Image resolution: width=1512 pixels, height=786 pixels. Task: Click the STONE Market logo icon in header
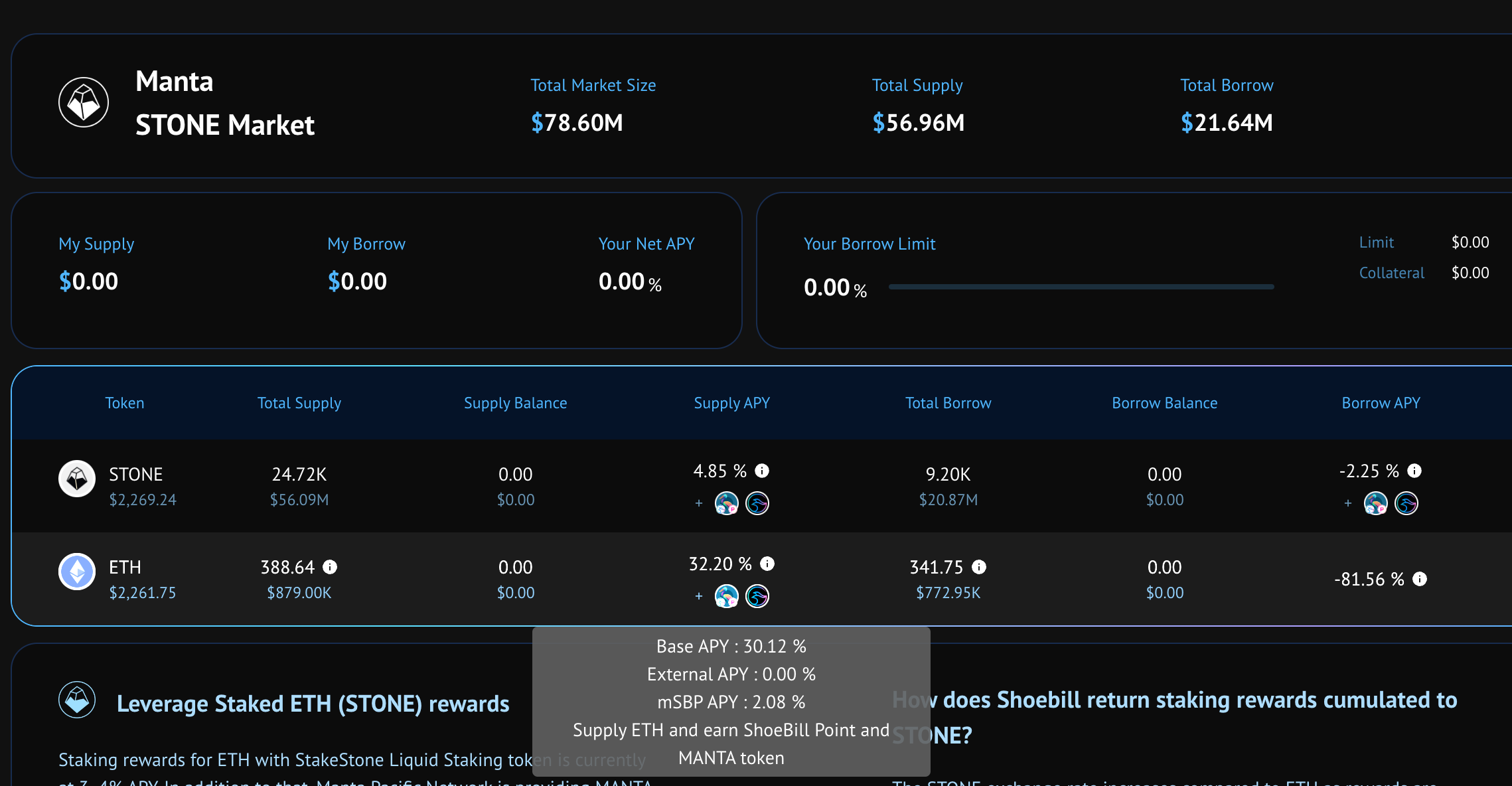[84, 102]
